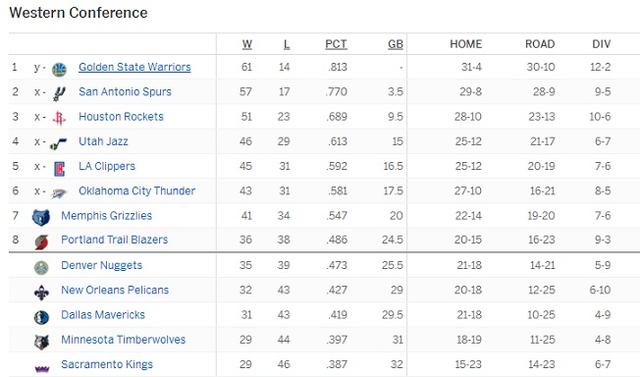640x377 pixels.
Task: Click the Dallas Mavericks logo icon
Action: [41, 317]
